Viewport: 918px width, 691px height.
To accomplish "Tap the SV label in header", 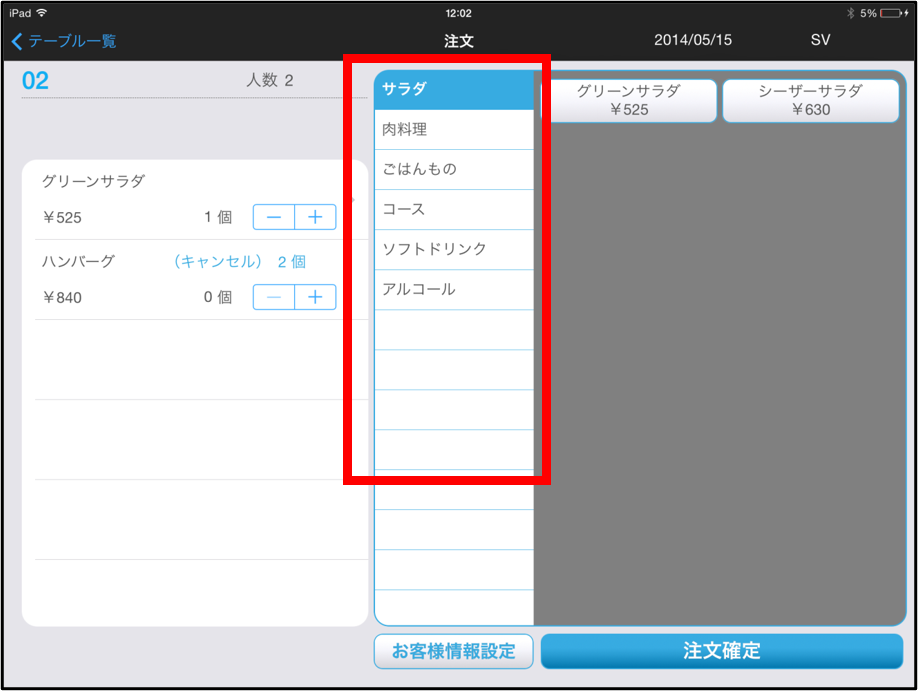I will 820,40.
